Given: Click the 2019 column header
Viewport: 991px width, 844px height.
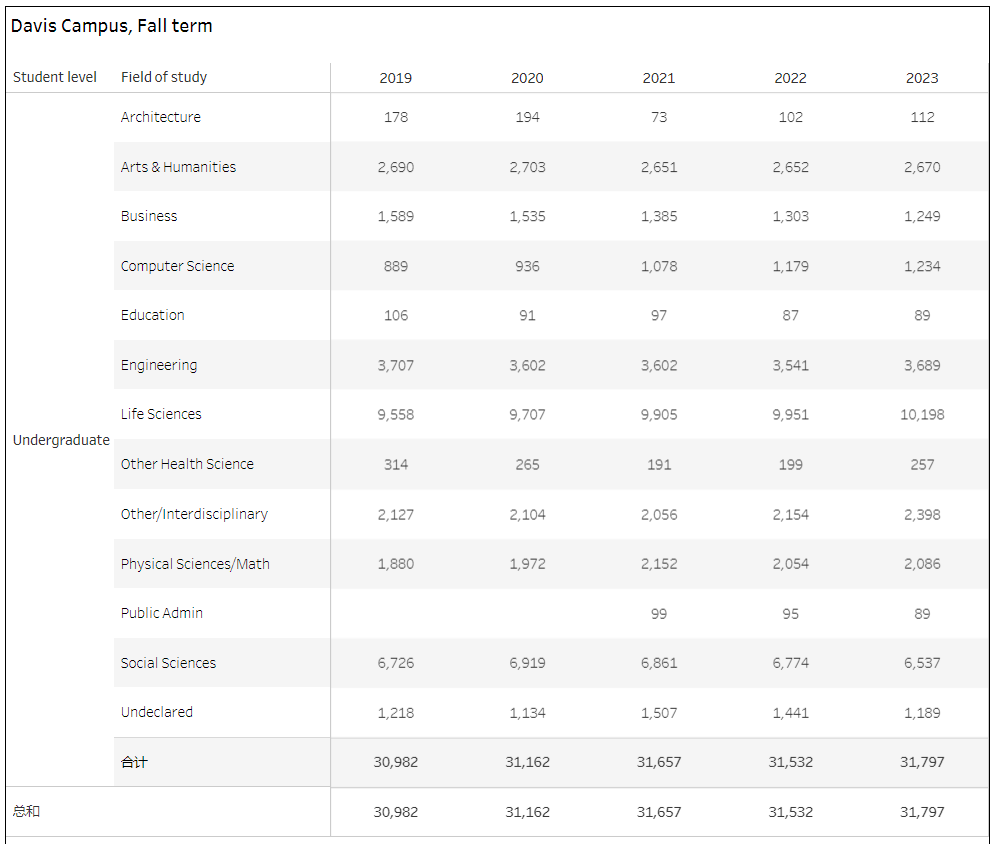Looking at the screenshot, I should pyautogui.click(x=396, y=78).
